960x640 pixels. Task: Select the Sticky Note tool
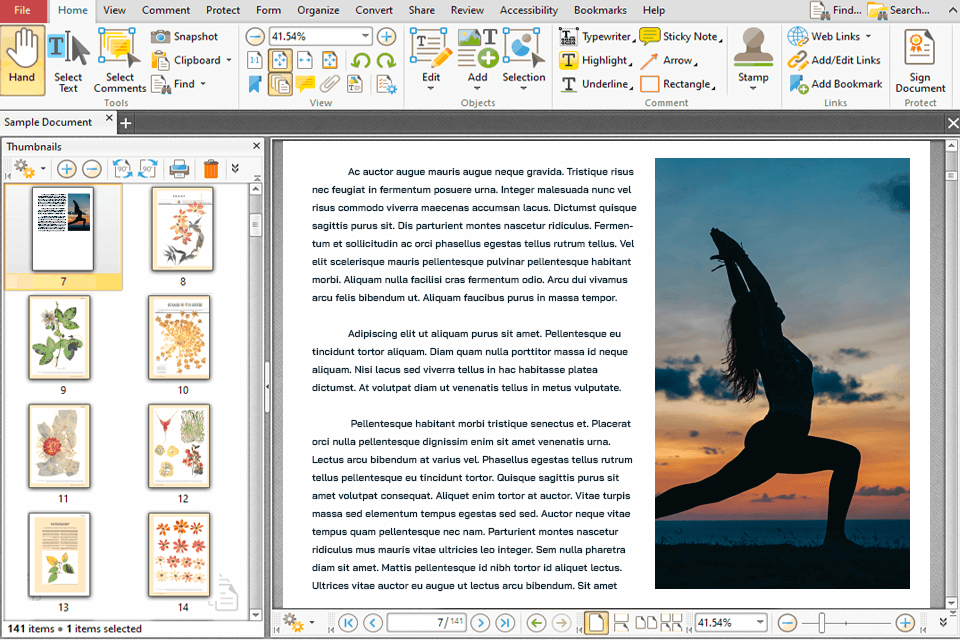tap(681, 37)
